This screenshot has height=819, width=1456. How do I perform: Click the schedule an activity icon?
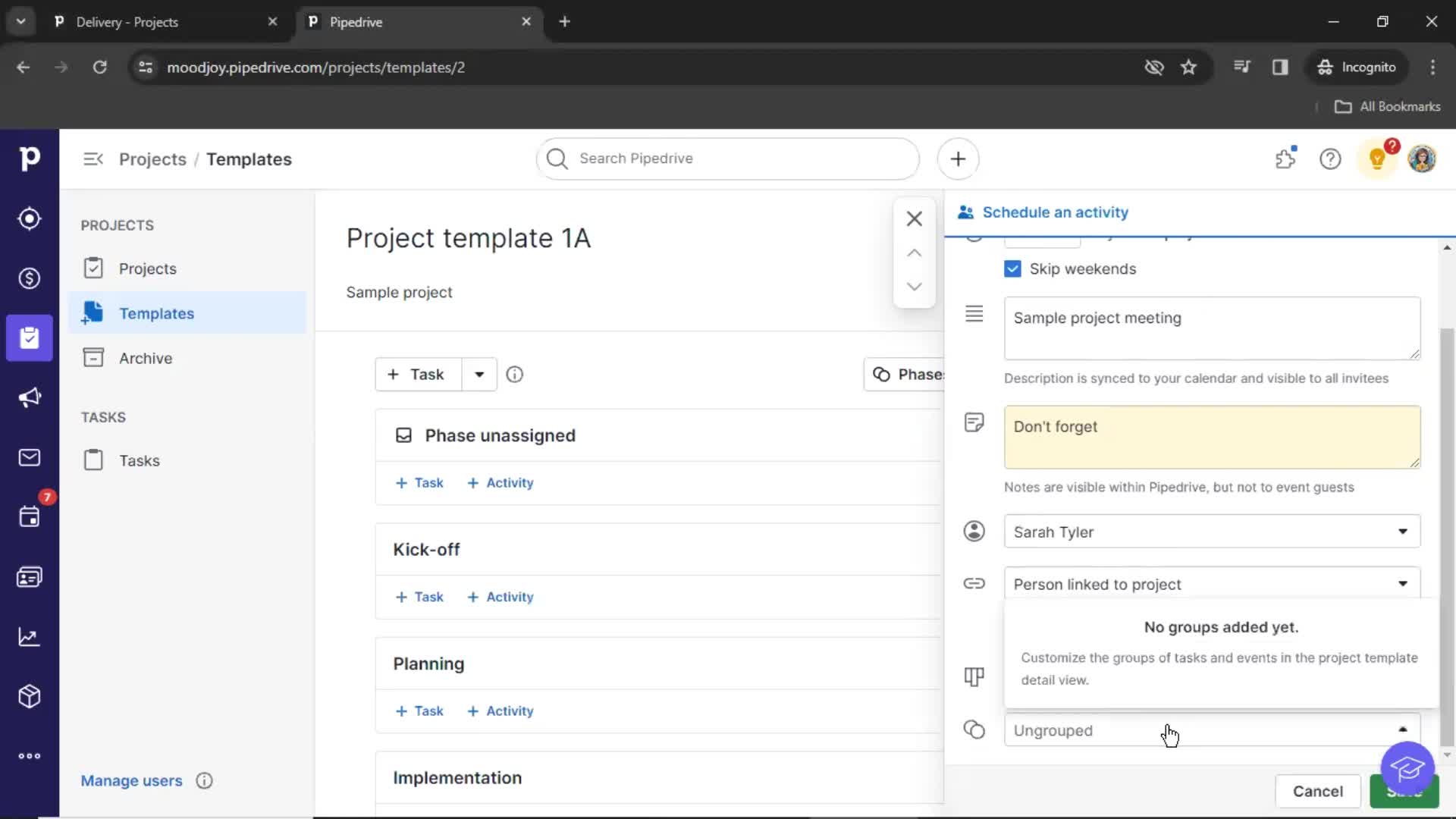(965, 212)
